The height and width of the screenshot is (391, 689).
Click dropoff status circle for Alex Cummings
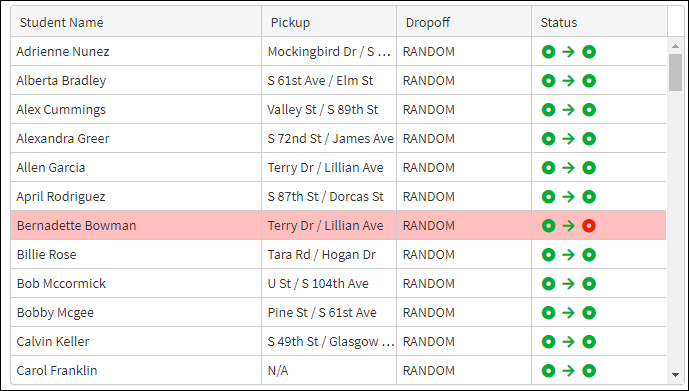pyautogui.click(x=589, y=110)
